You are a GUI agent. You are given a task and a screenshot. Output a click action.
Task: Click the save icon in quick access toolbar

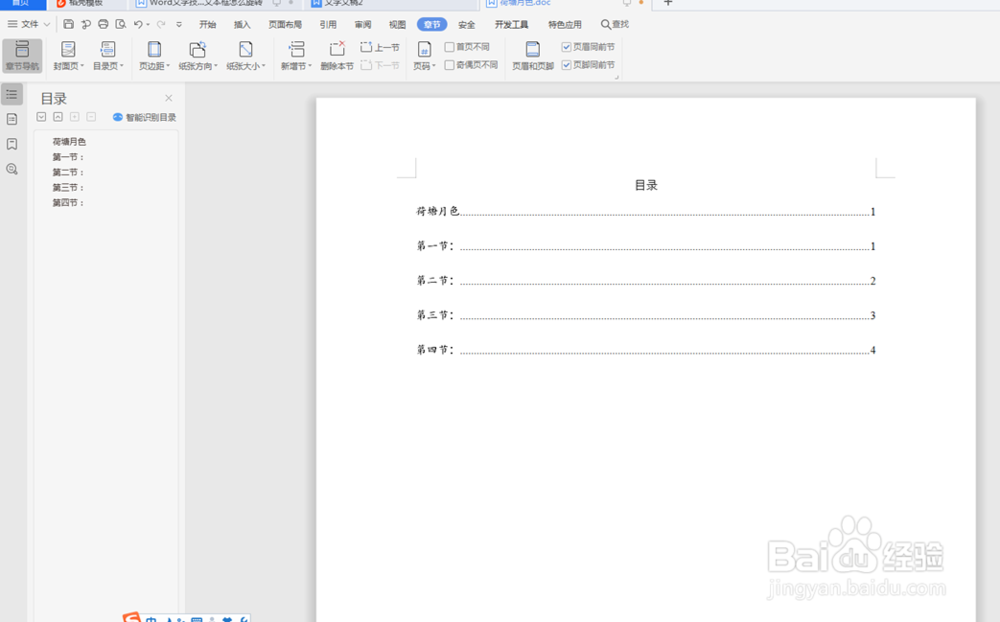coord(68,24)
